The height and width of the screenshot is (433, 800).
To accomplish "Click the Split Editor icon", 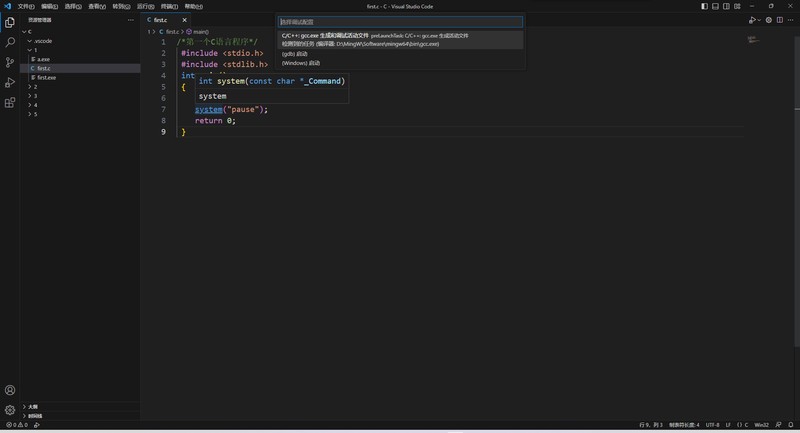I will 780,20.
